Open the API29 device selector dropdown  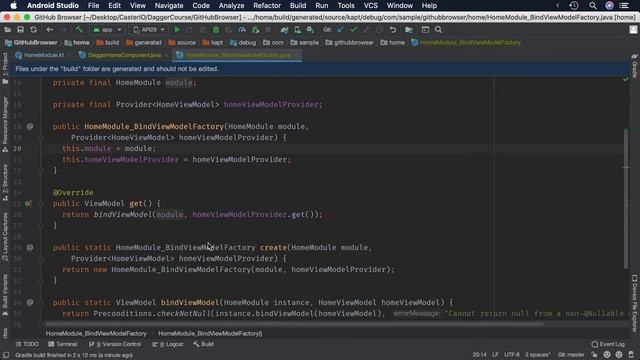[x=149, y=30]
